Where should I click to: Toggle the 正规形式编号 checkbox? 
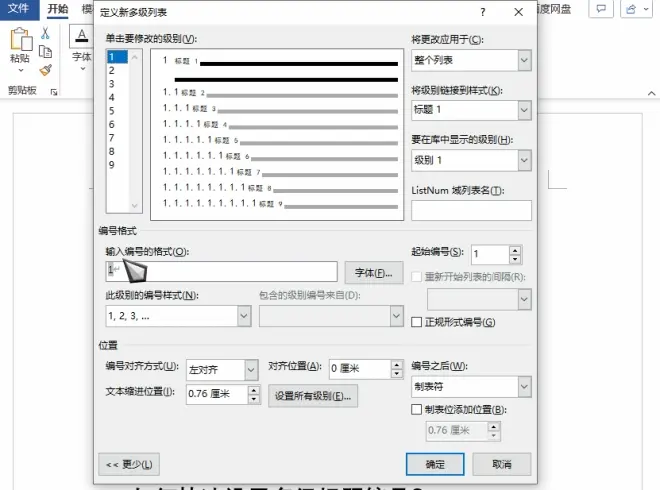[x=416, y=322]
